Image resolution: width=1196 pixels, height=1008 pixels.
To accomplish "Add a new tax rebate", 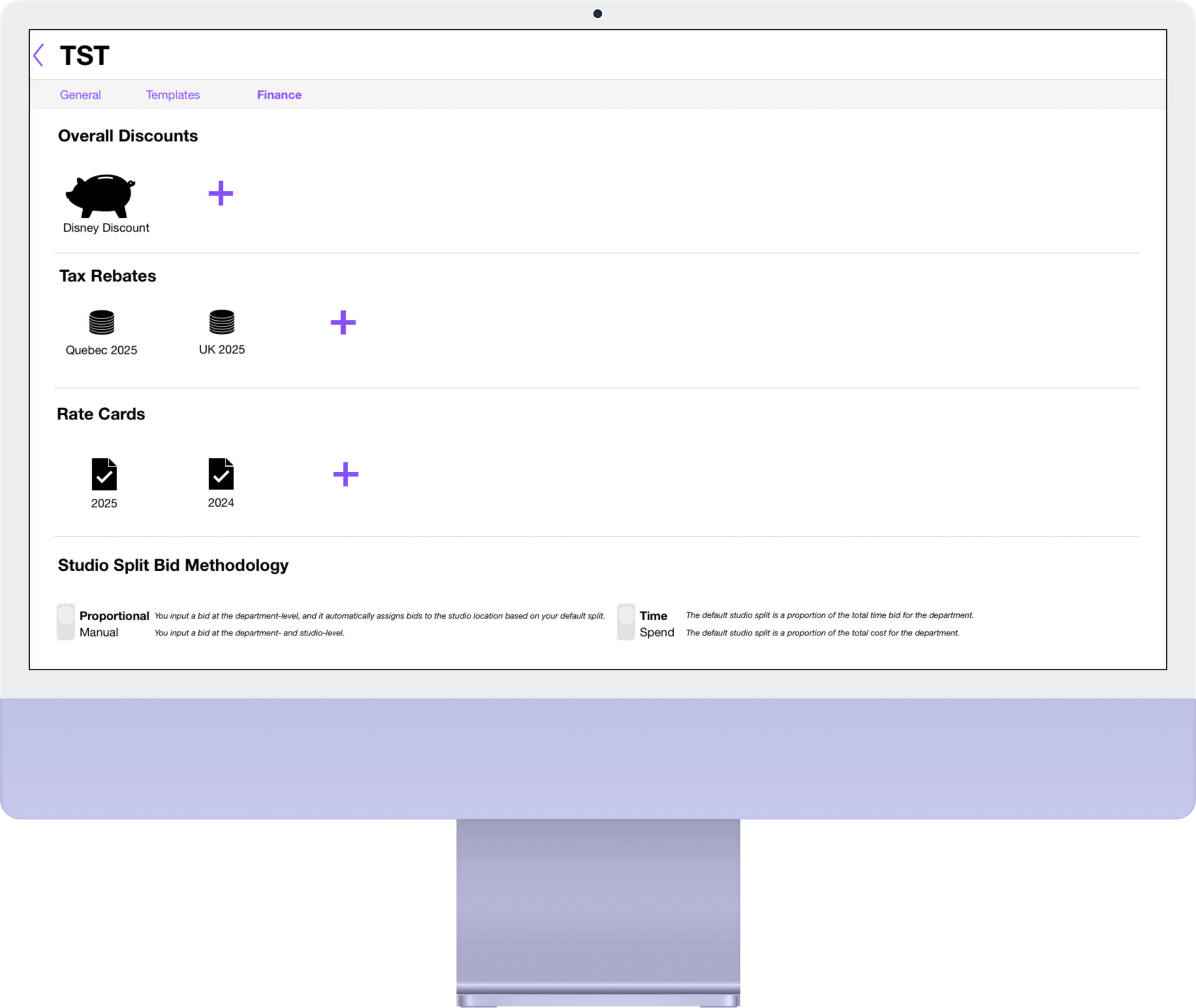I will click(343, 323).
